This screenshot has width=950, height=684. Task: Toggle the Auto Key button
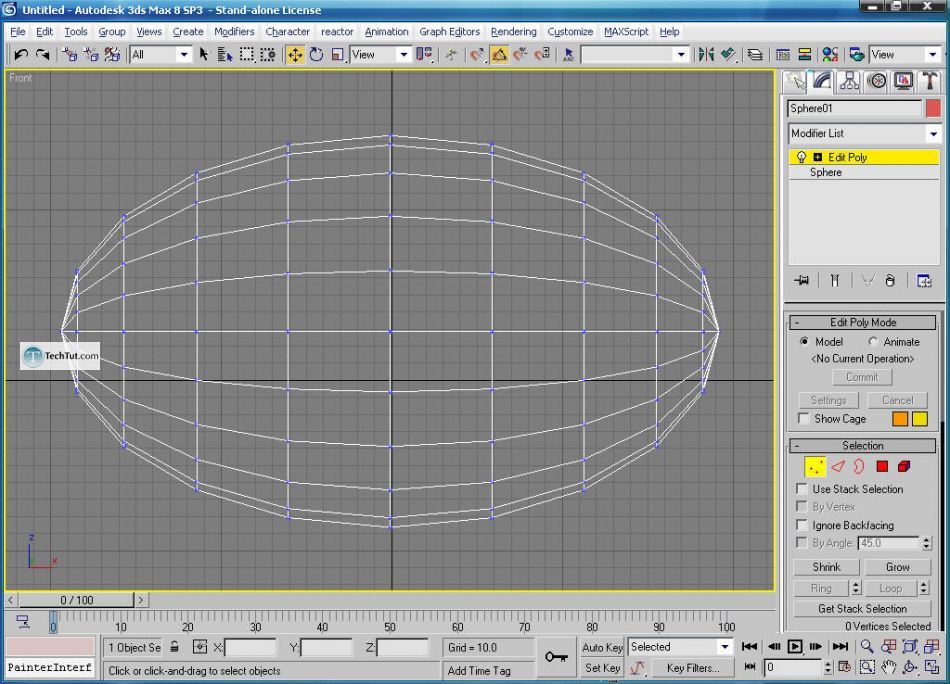[602, 647]
